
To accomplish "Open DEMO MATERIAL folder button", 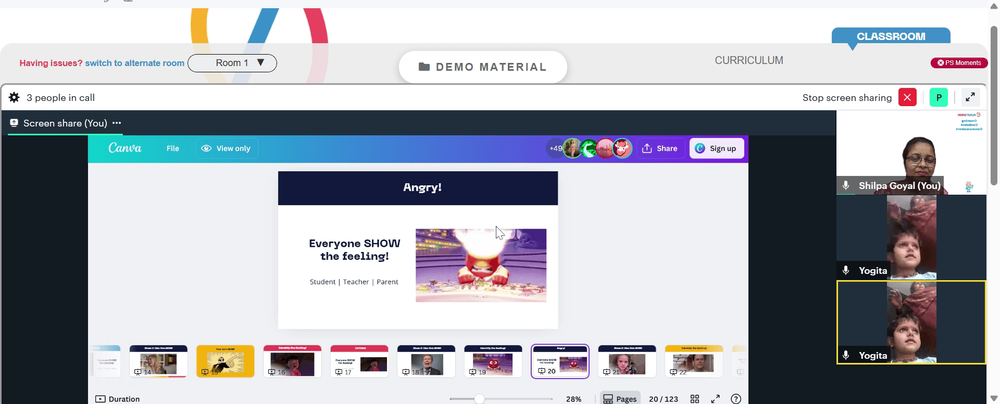I will click(483, 67).
